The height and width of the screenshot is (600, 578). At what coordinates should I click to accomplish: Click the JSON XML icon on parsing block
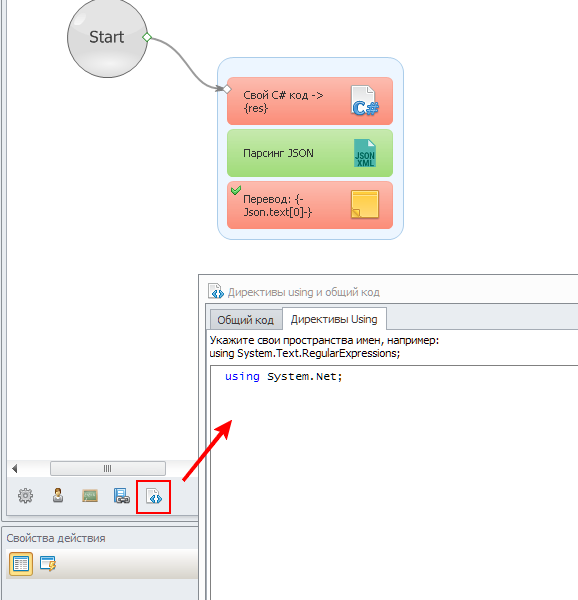point(365,153)
